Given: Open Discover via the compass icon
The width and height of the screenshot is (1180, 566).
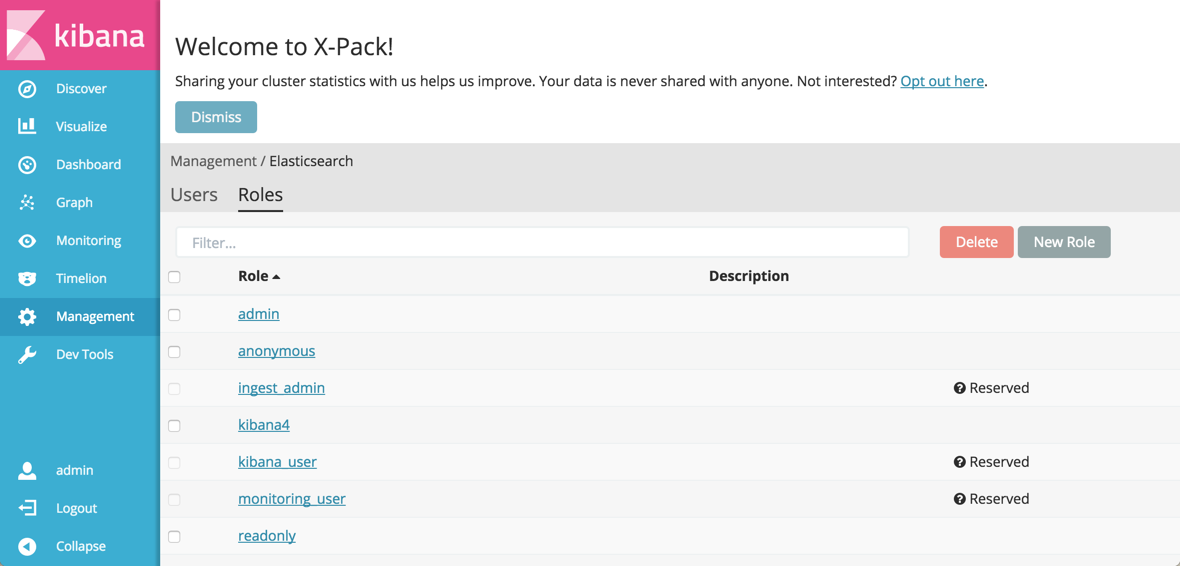Looking at the screenshot, I should 27,89.
